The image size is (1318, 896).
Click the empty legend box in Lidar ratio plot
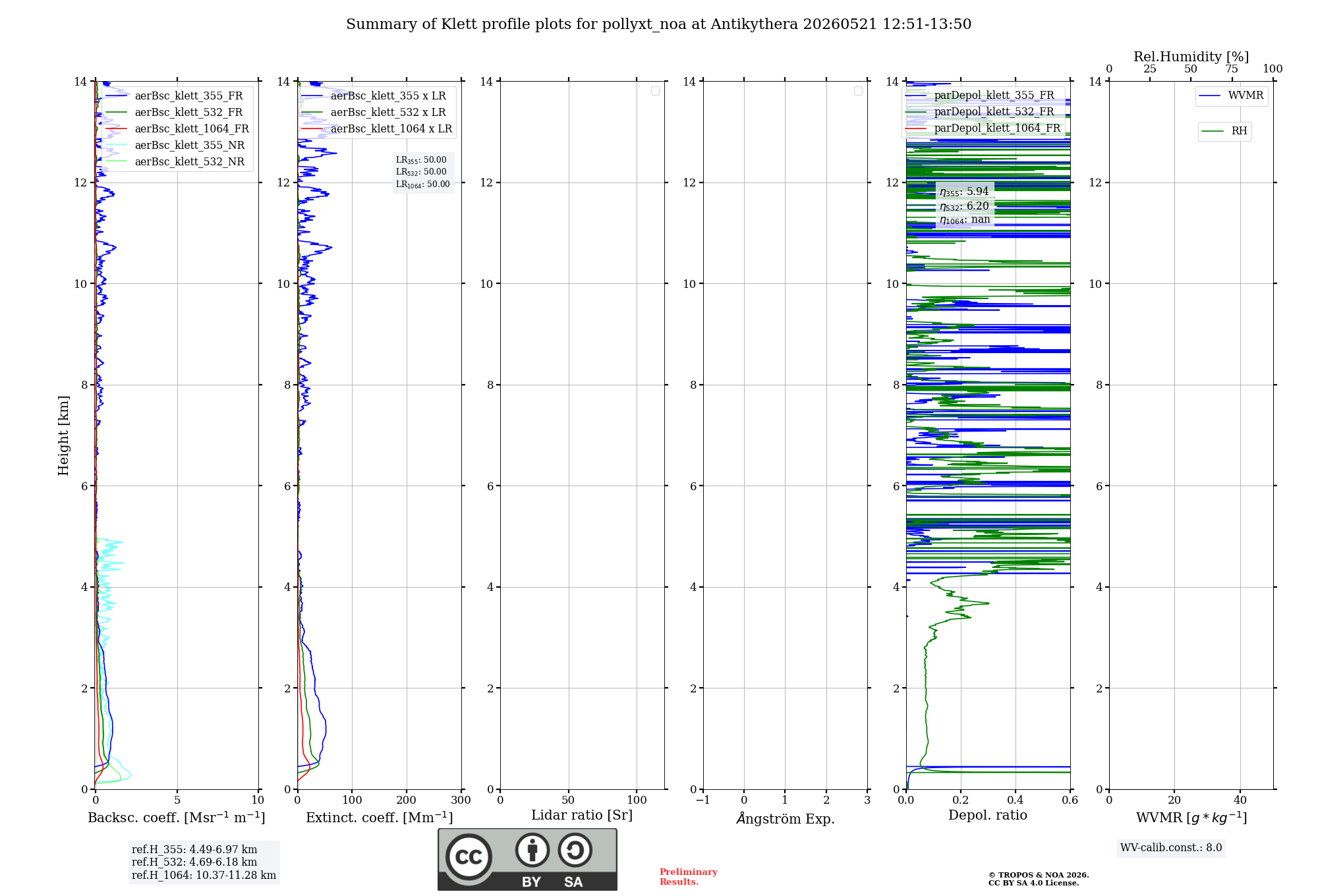(x=655, y=91)
